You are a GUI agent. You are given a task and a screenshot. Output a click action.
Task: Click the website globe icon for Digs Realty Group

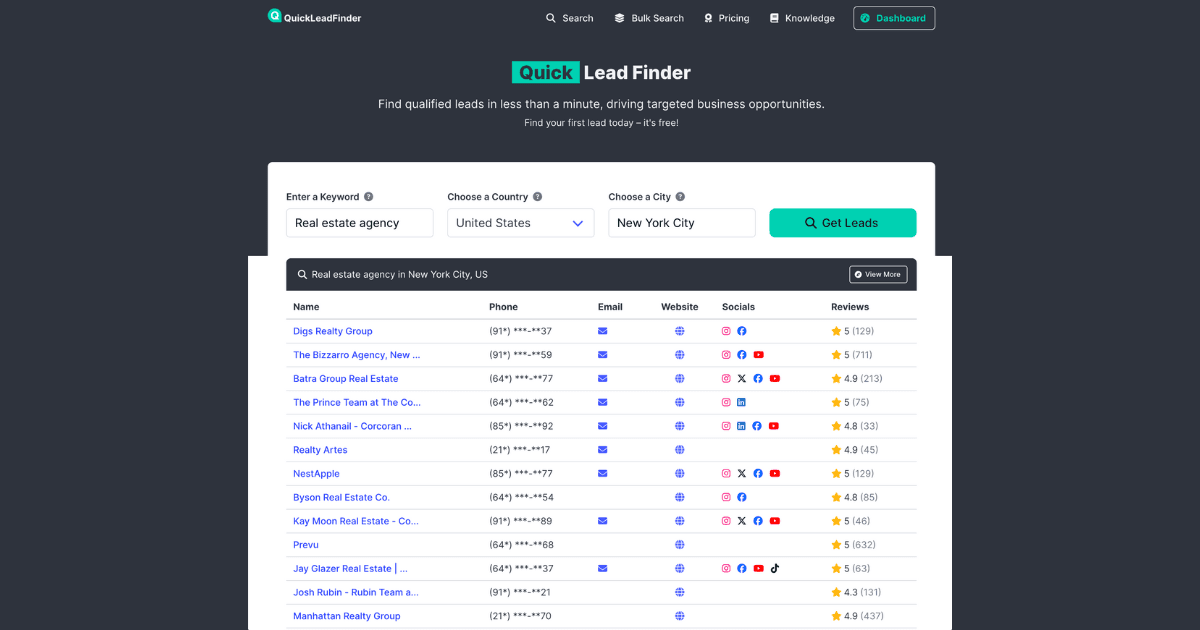[x=680, y=331]
